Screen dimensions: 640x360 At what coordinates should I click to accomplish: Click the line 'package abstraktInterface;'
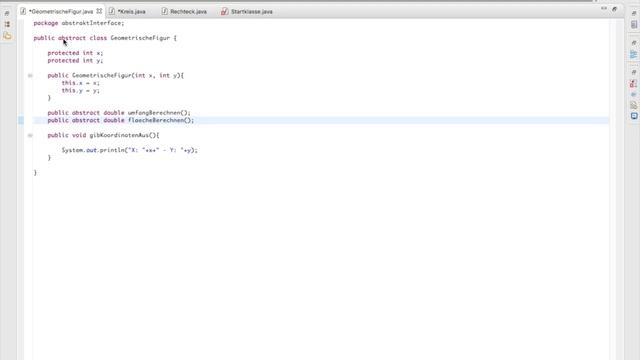point(79,23)
